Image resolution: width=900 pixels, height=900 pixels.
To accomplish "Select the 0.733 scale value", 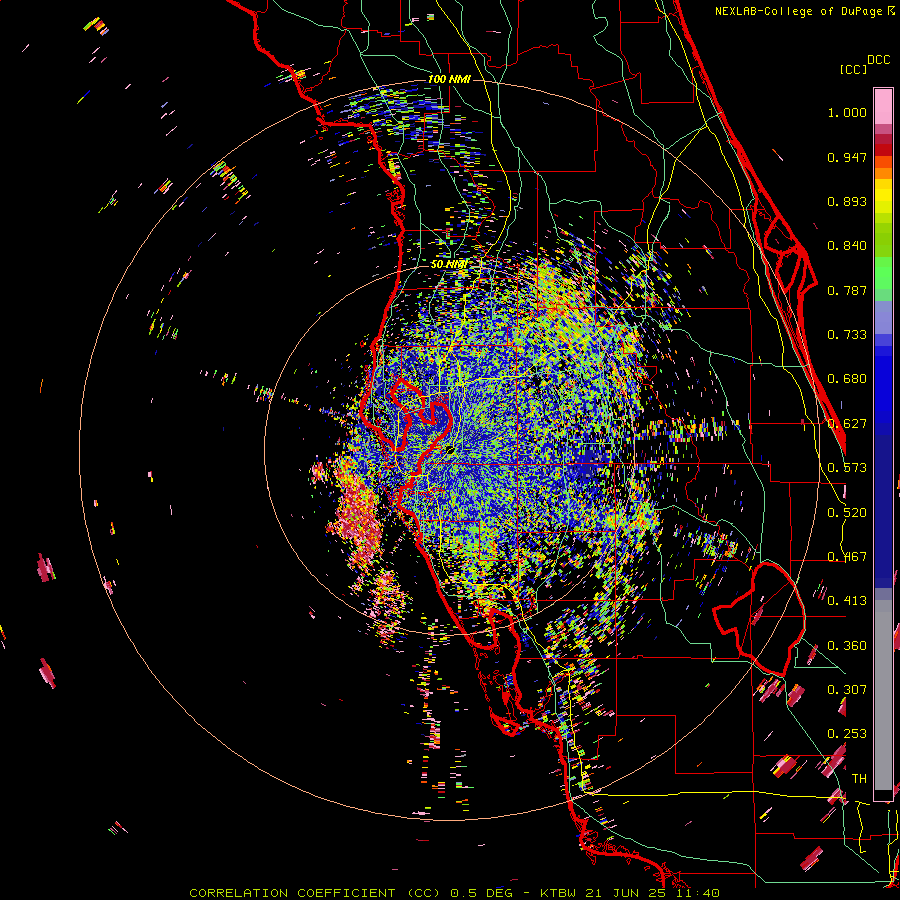I will coord(847,335).
